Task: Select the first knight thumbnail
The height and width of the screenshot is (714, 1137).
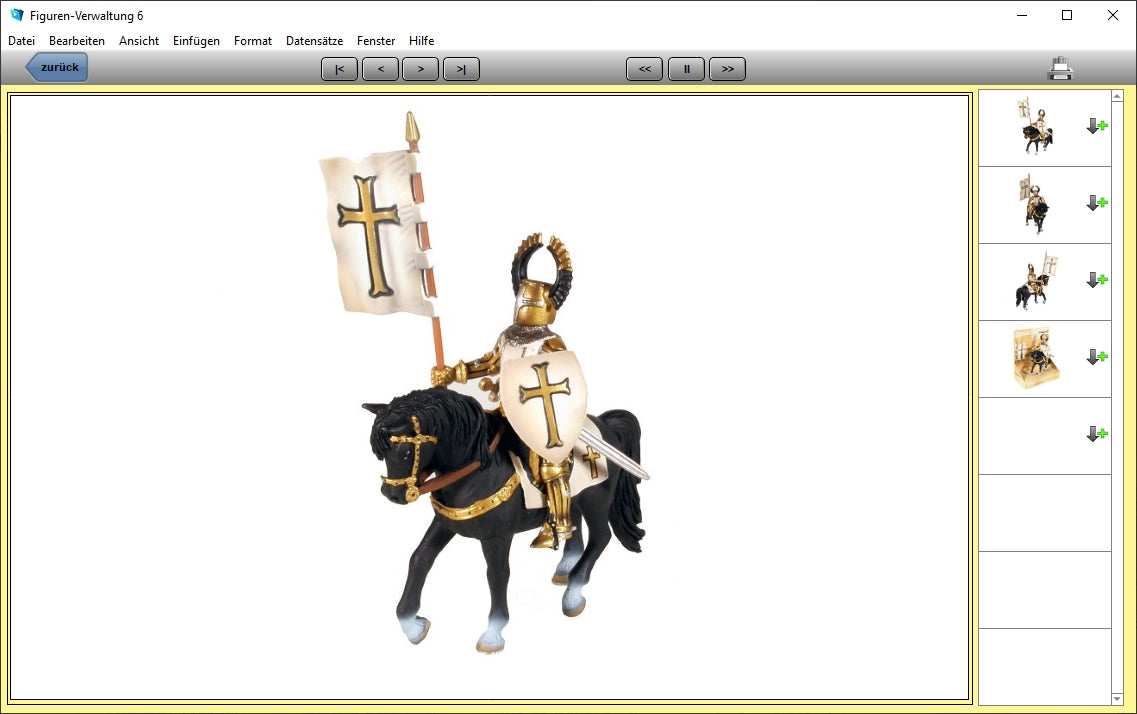Action: tap(1035, 126)
